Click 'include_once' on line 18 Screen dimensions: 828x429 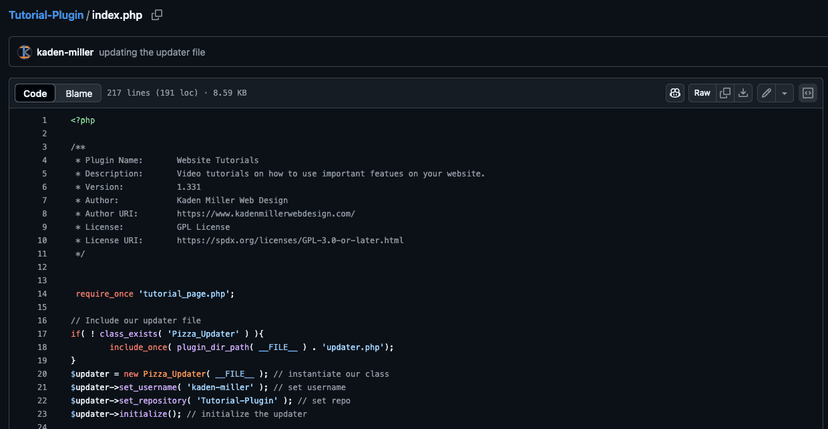(x=136, y=347)
